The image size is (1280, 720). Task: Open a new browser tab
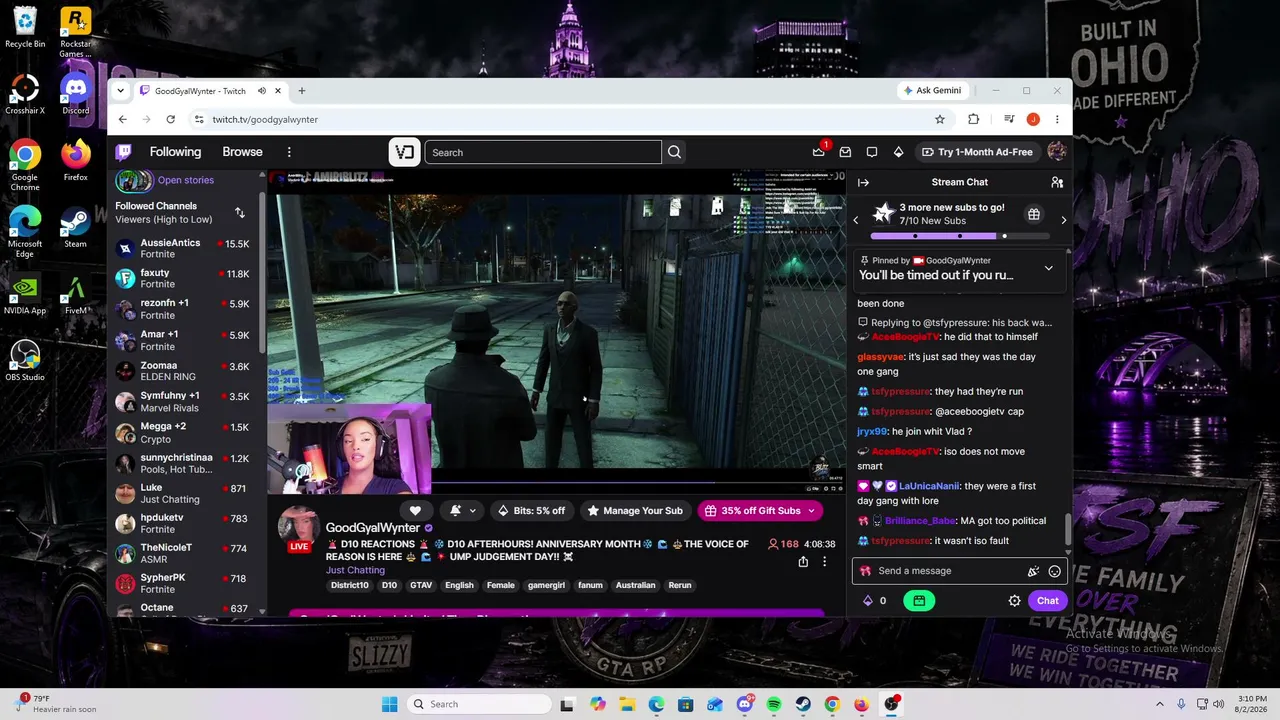301,91
